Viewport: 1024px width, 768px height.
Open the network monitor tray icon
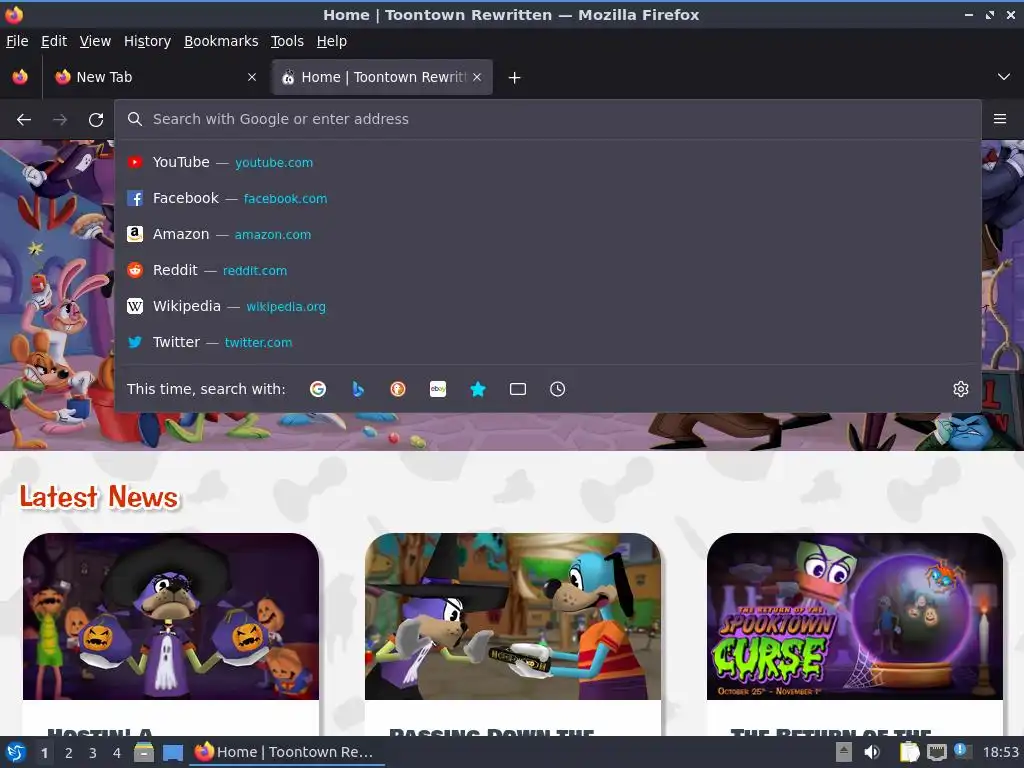[x=937, y=753]
